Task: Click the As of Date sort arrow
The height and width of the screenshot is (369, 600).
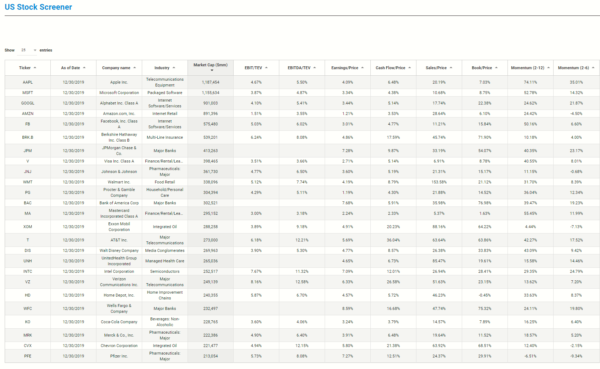Action: coord(84,68)
